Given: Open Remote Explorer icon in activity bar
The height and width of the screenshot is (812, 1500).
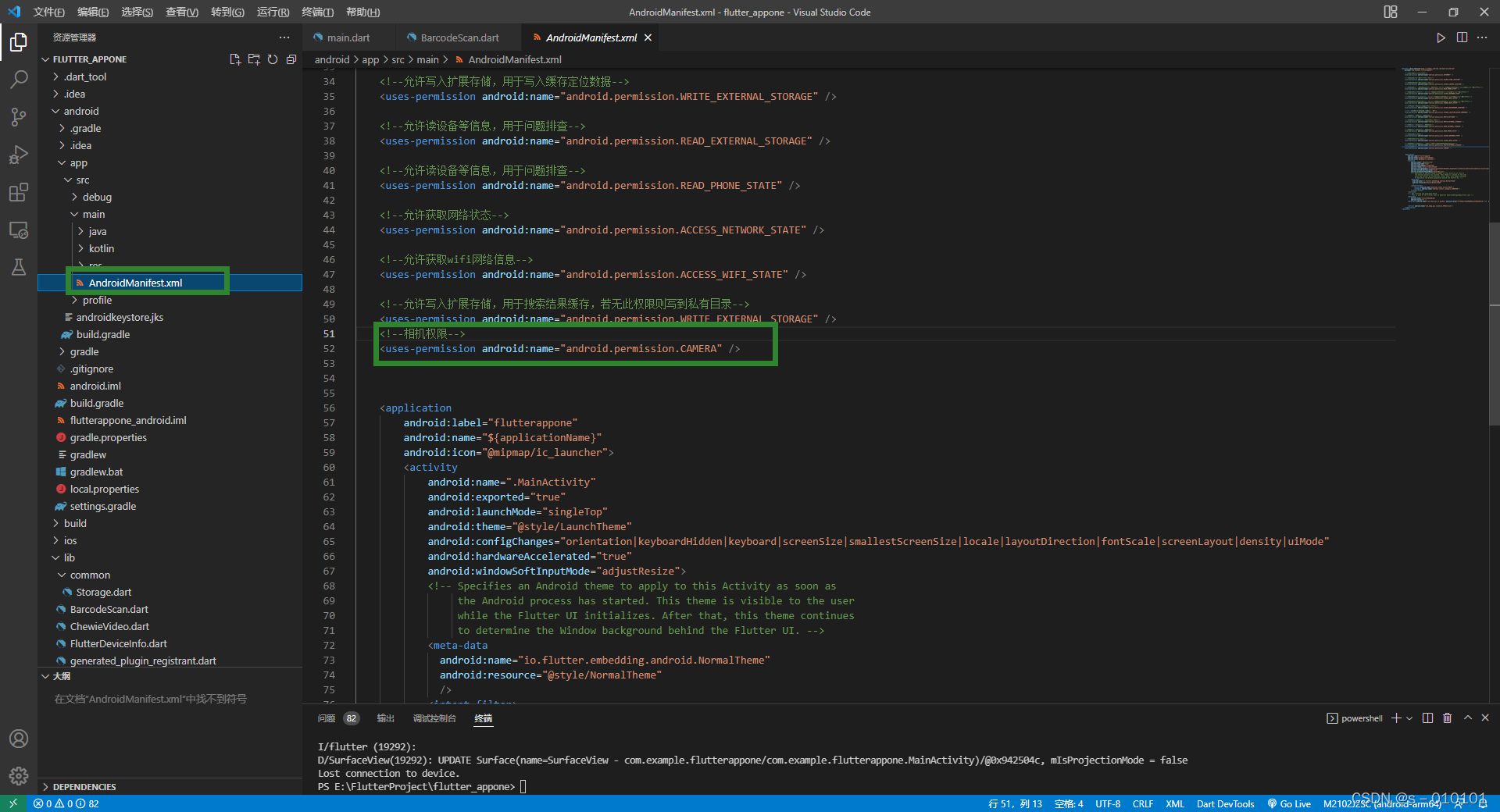Looking at the screenshot, I should (x=19, y=230).
